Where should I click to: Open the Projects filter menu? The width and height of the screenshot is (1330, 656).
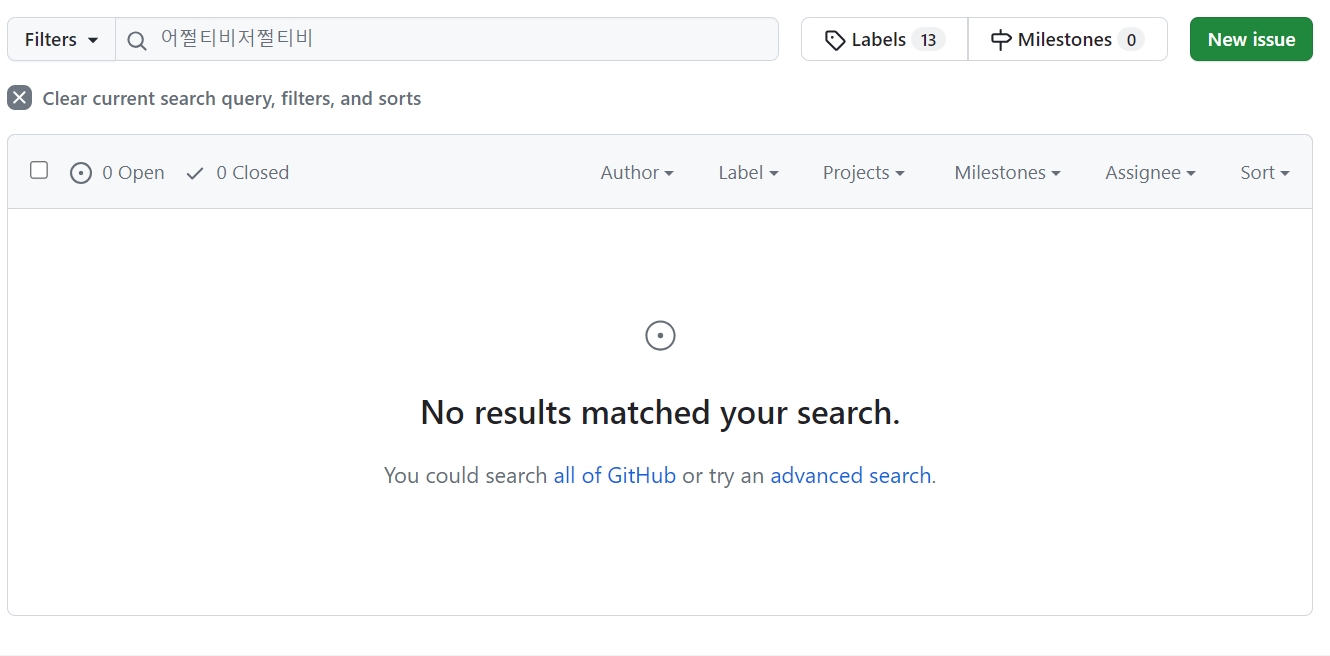(x=863, y=172)
